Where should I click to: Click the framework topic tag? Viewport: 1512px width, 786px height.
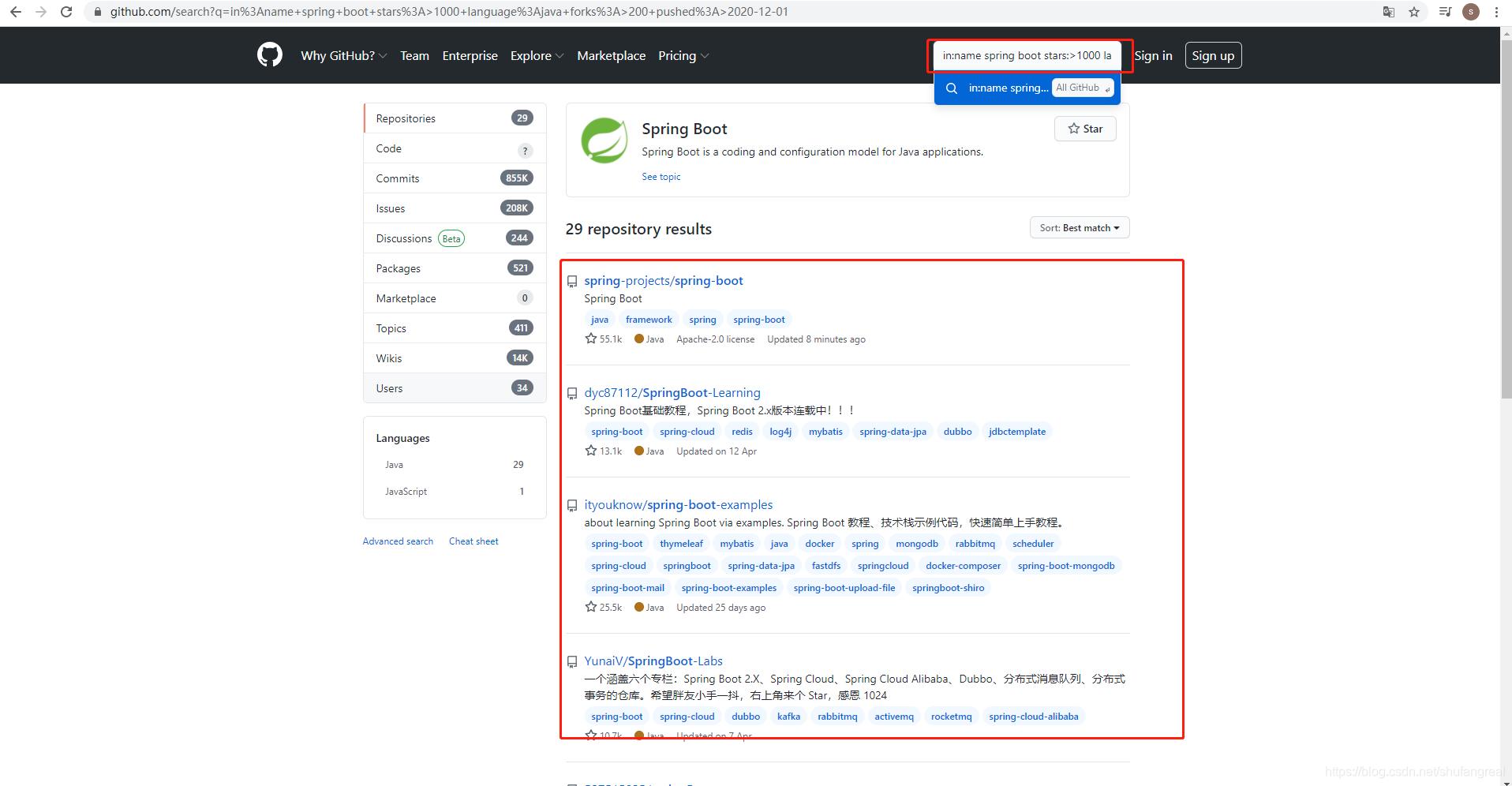(649, 320)
